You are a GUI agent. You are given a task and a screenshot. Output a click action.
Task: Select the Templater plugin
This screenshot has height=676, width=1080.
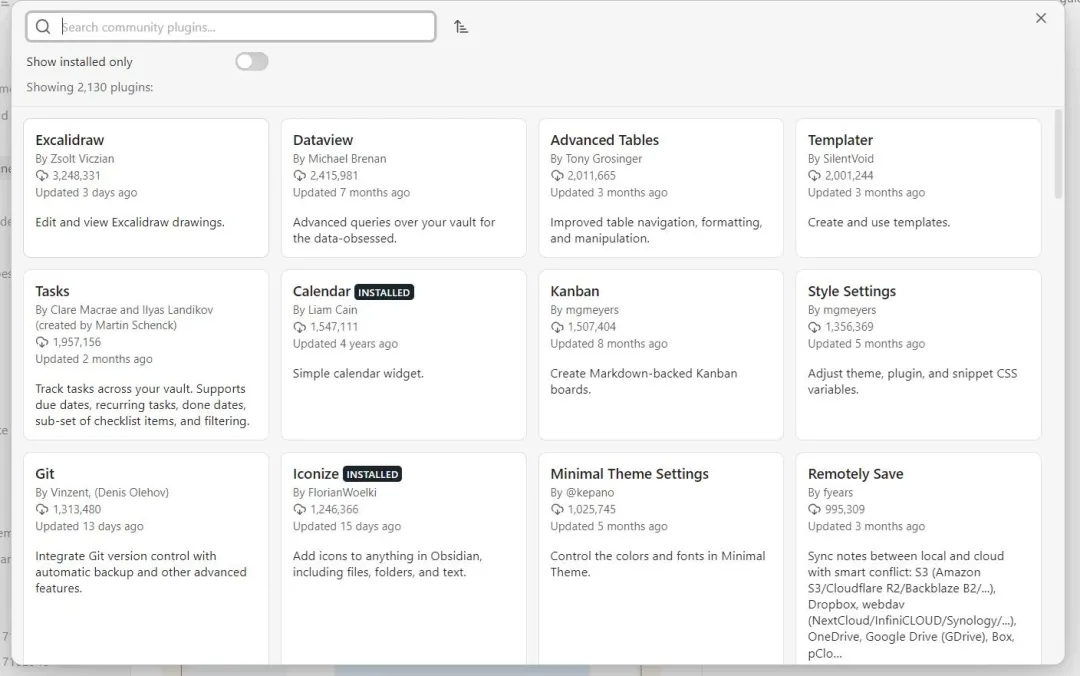(x=918, y=188)
